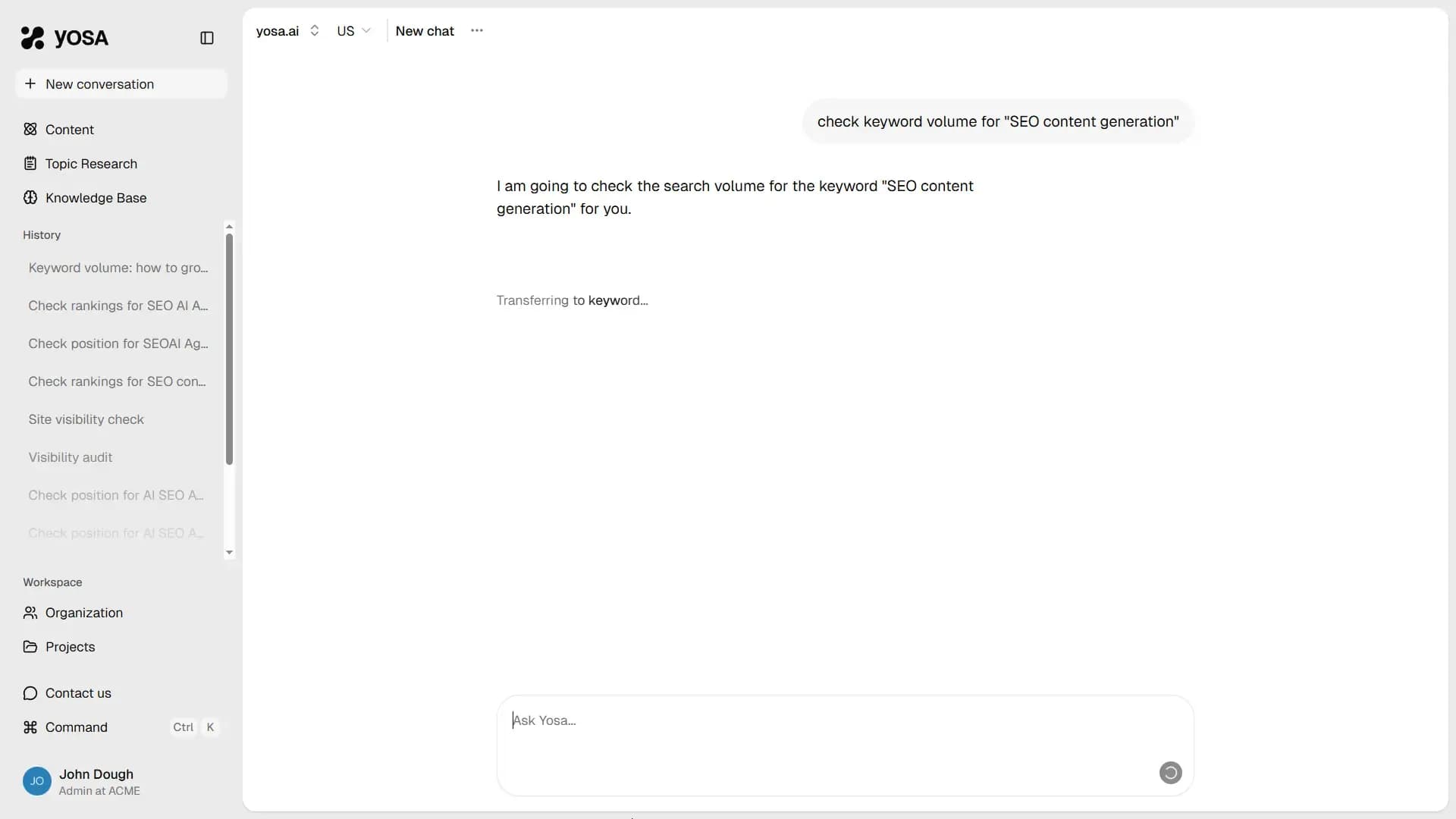Click the Contact us chat bubble icon
Screen dimensions: 1456x819
(x=30, y=692)
